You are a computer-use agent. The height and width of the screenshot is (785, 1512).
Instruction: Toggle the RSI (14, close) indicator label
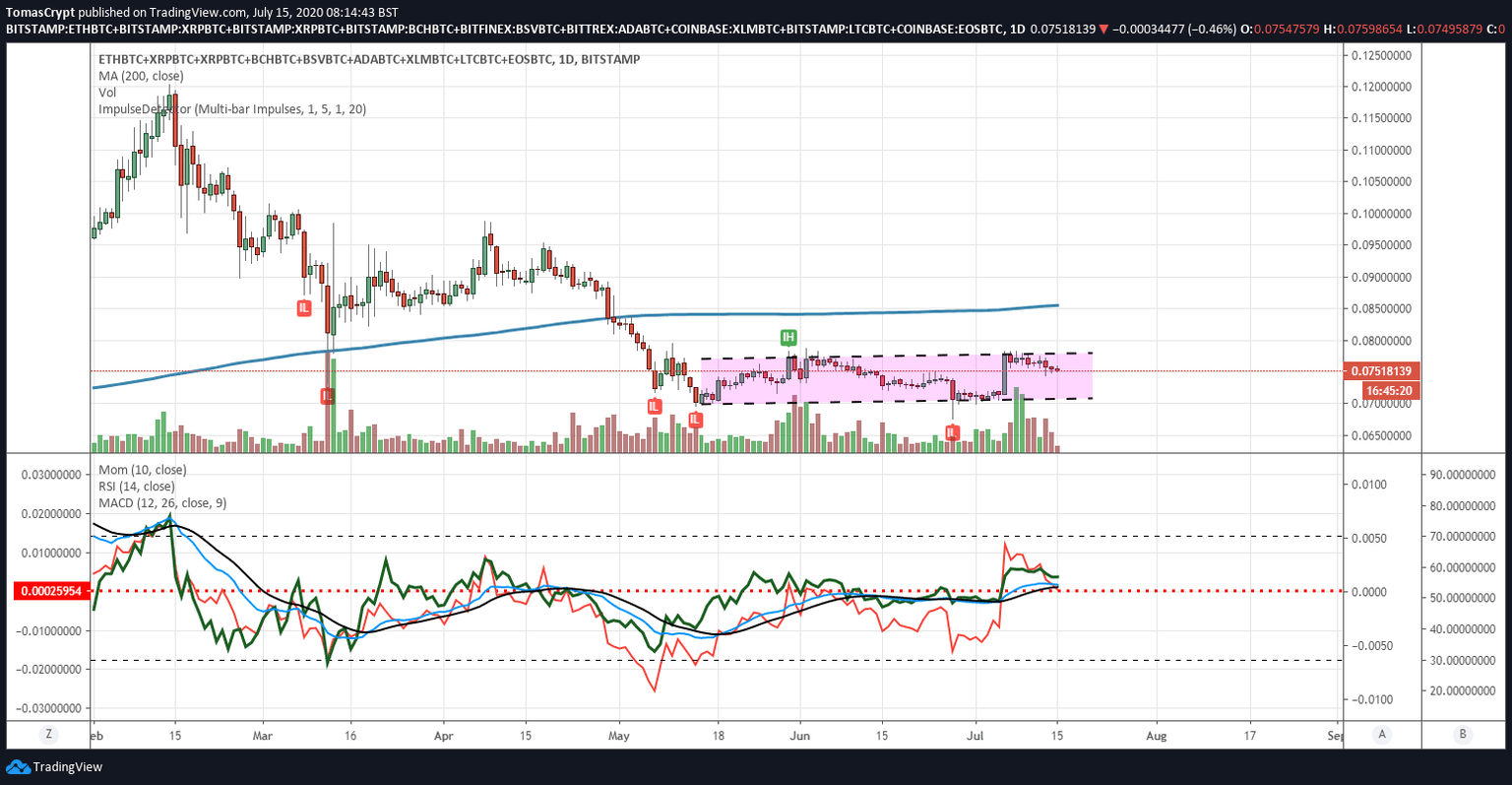pyautogui.click(x=137, y=487)
